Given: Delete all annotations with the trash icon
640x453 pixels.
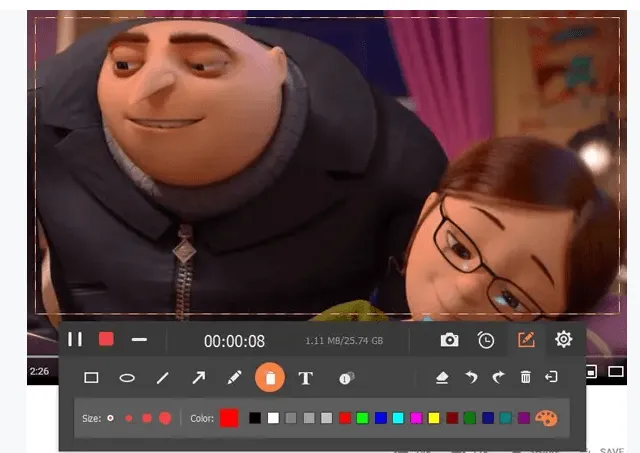Looking at the screenshot, I should 526,377.
